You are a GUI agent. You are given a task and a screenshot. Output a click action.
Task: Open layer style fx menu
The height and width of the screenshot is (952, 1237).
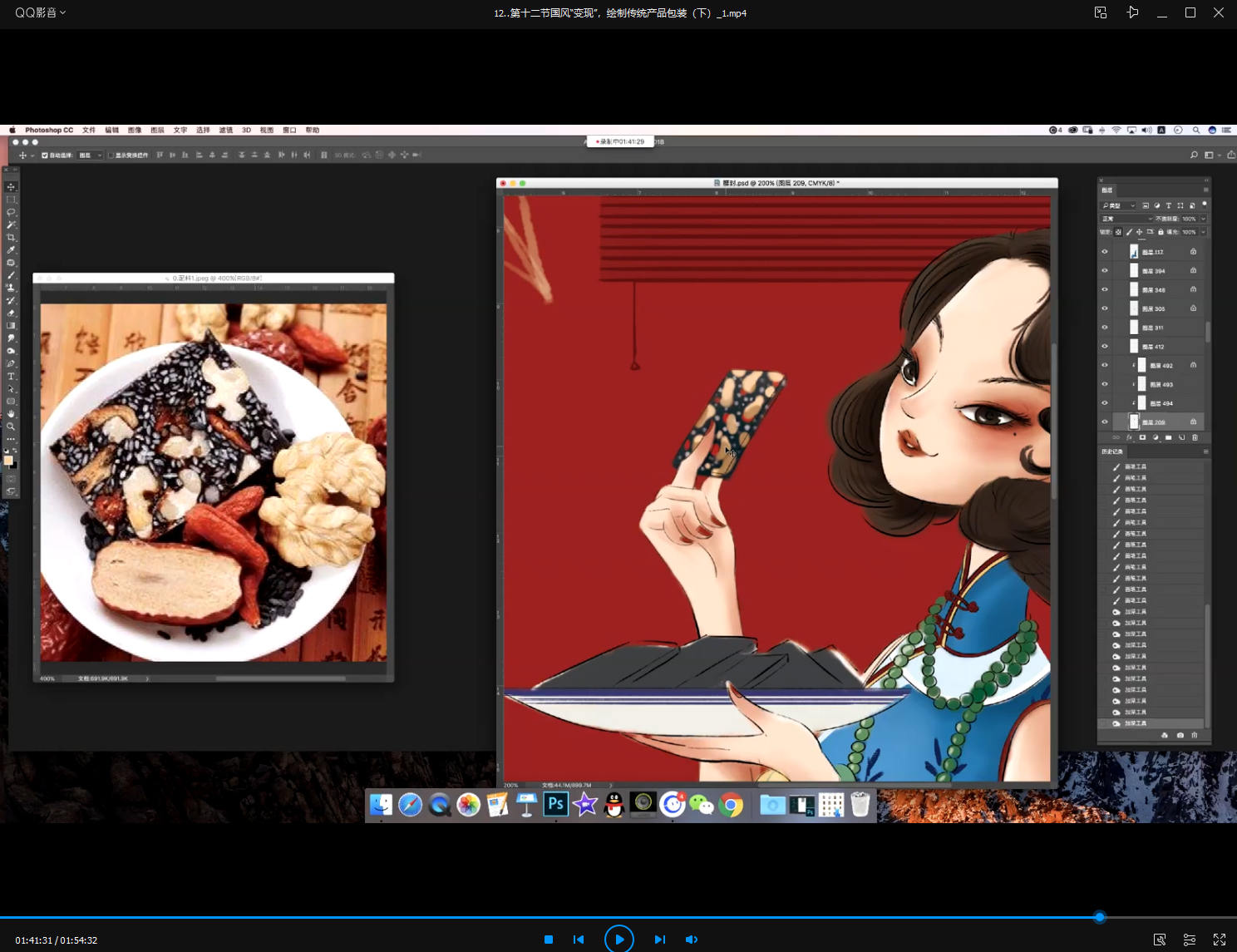tap(1129, 437)
